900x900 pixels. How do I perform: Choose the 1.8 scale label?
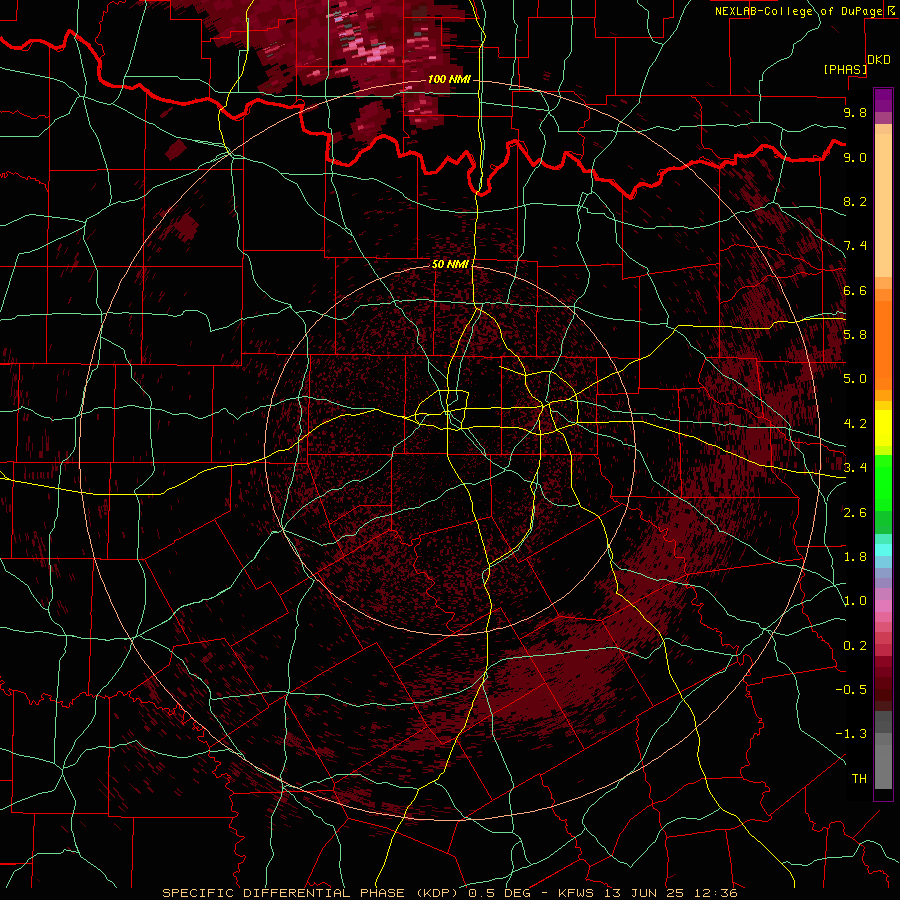point(855,557)
